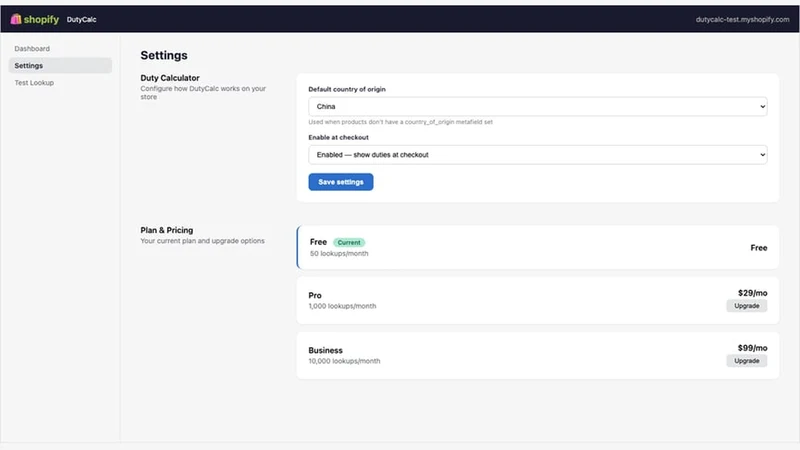
Task: Click the 10,000 lookups/month text
Action: tap(344, 361)
